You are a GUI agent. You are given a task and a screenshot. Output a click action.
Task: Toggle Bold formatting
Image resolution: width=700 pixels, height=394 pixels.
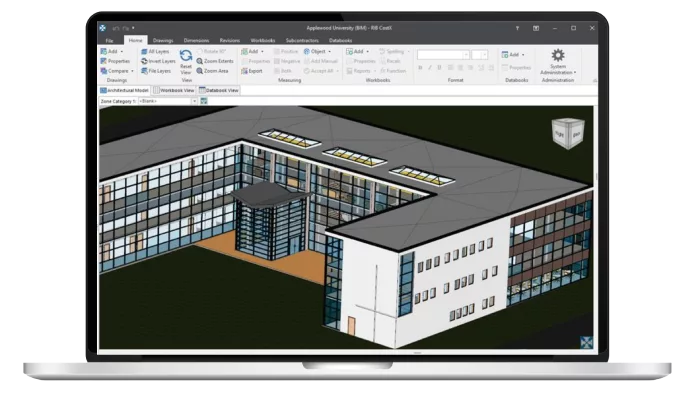(x=420, y=68)
